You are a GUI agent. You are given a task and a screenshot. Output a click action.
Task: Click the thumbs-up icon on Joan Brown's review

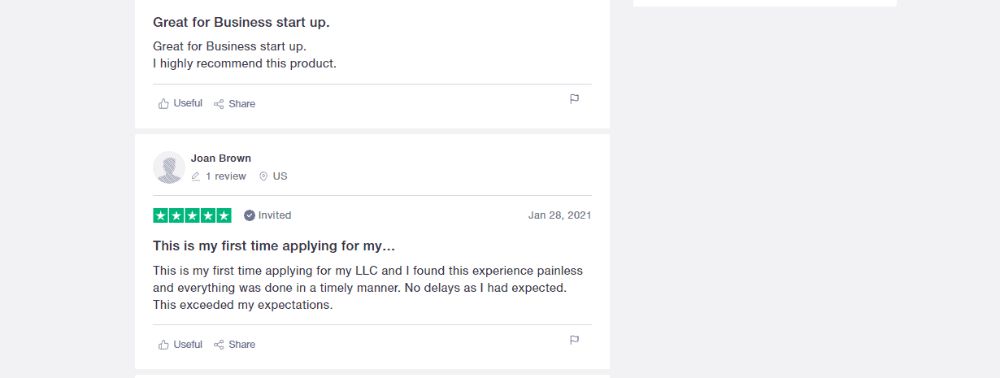pos(164,345)
